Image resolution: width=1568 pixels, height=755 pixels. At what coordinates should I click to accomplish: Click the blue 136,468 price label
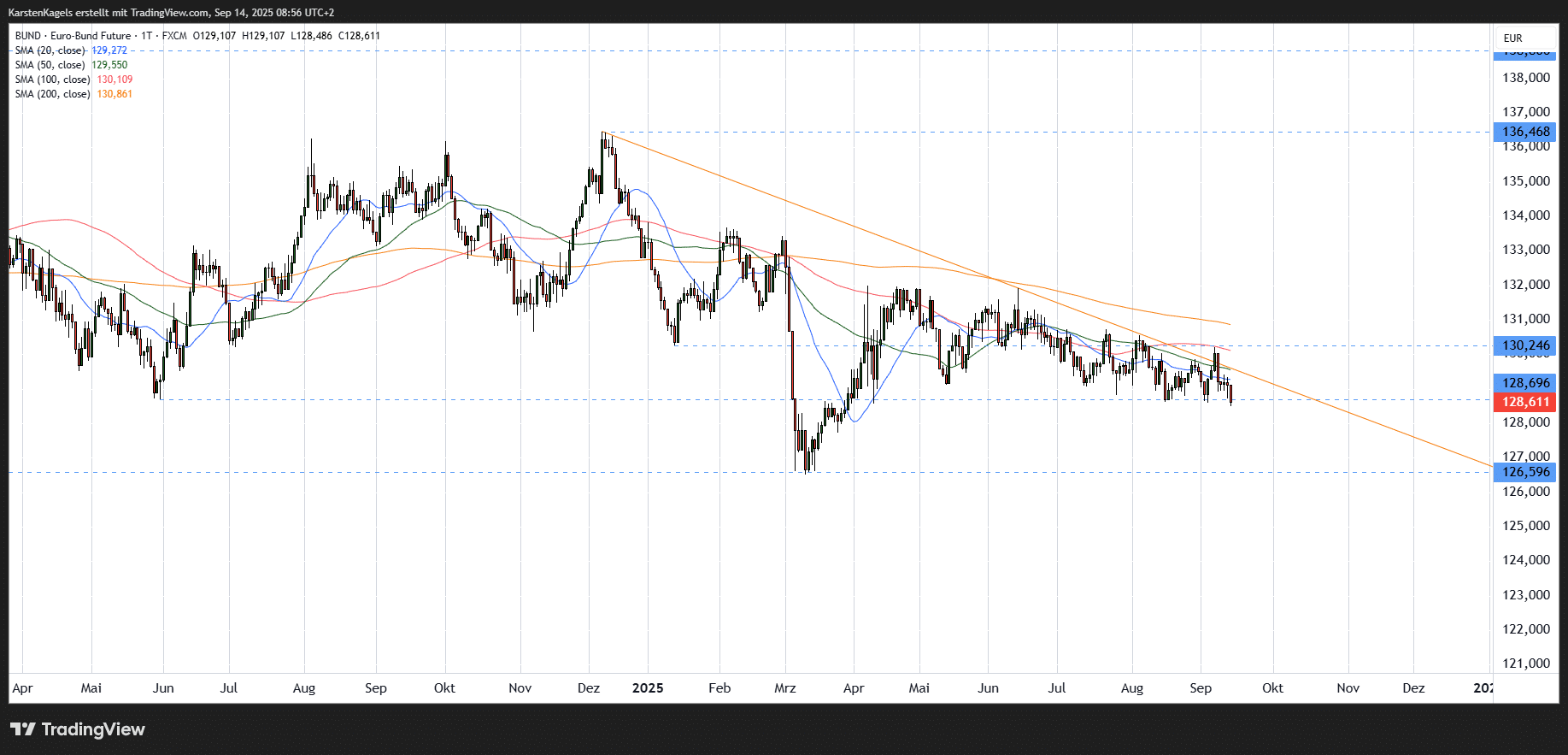[x=1525, y=132]
